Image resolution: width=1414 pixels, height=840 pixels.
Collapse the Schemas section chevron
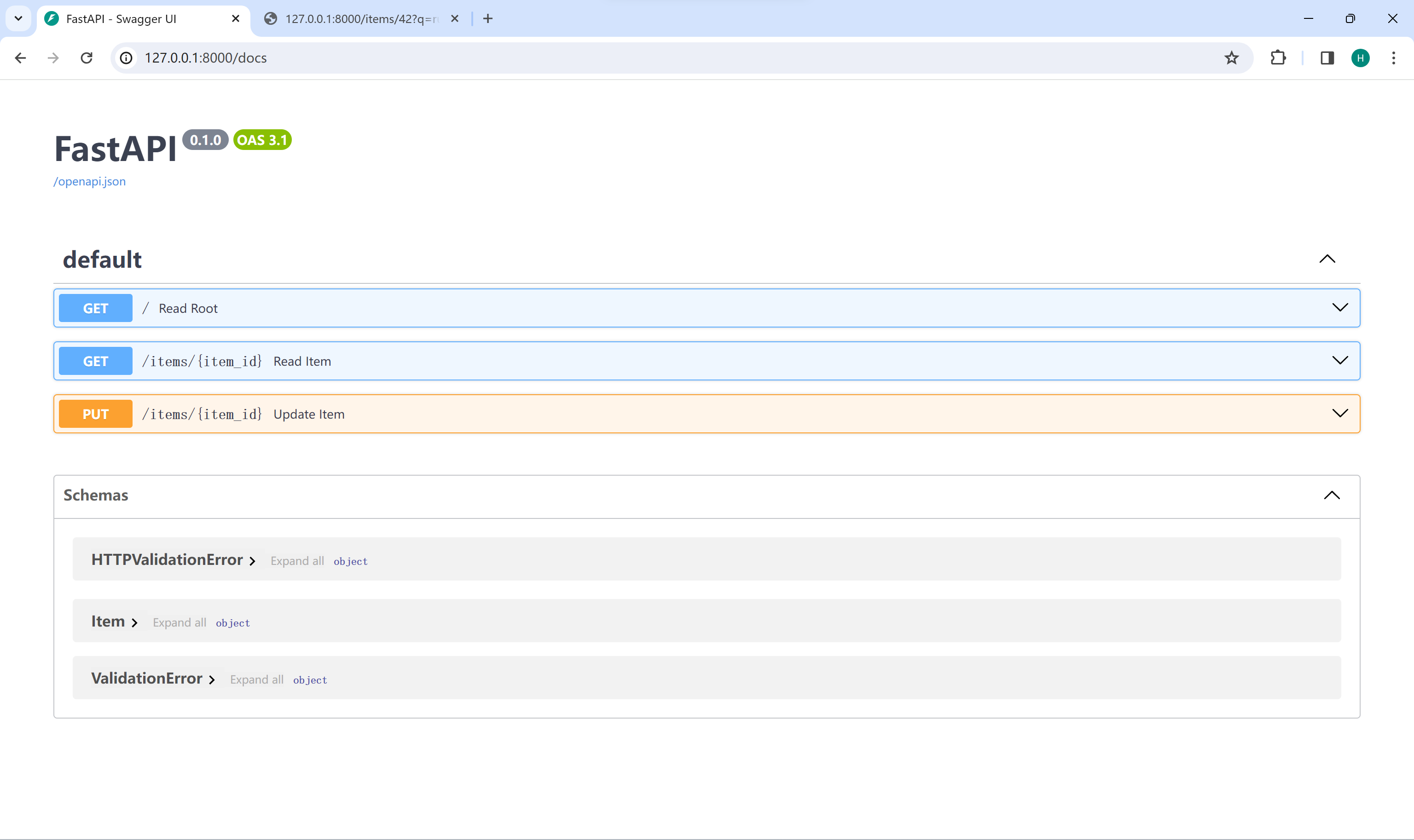(1332, 495)
